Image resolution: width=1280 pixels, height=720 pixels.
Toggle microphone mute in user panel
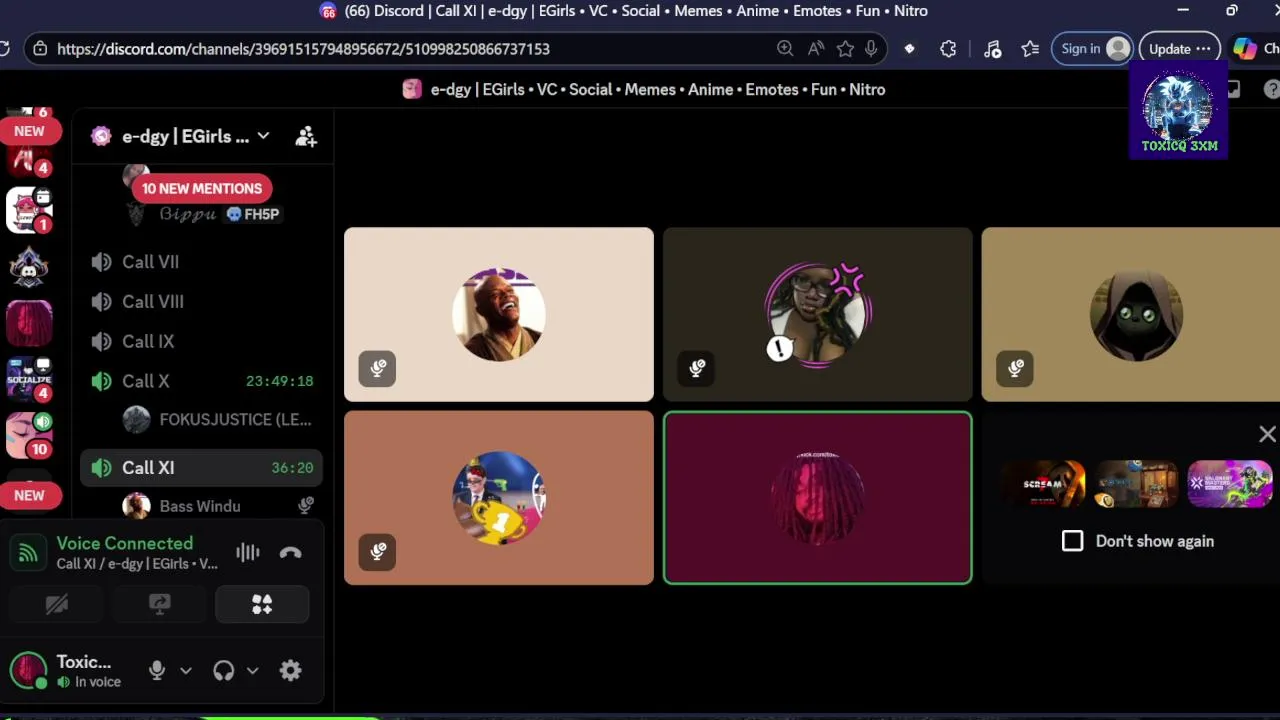pyautogui.click(x=157, y=671)
